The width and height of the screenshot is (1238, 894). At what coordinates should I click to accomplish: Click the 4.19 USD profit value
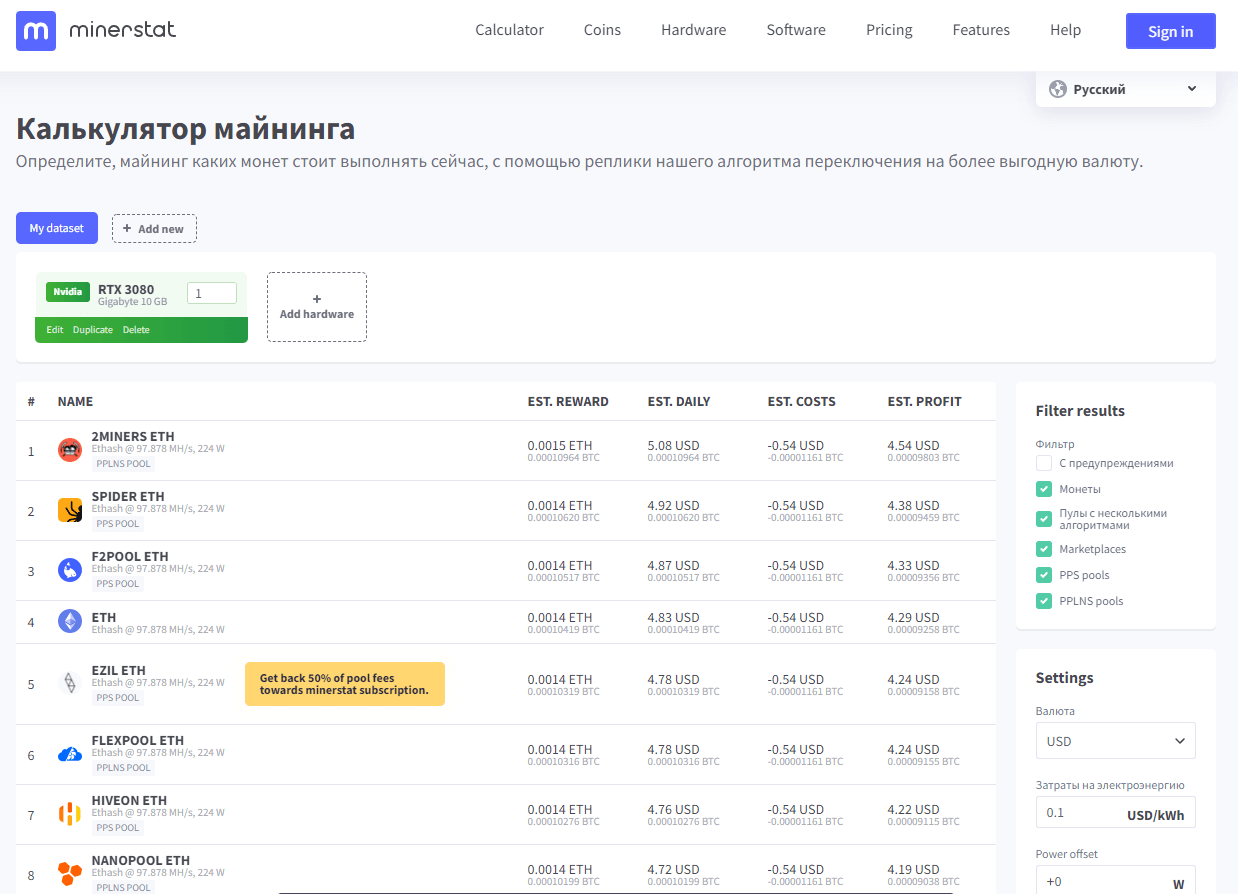[x=914, y=870]
